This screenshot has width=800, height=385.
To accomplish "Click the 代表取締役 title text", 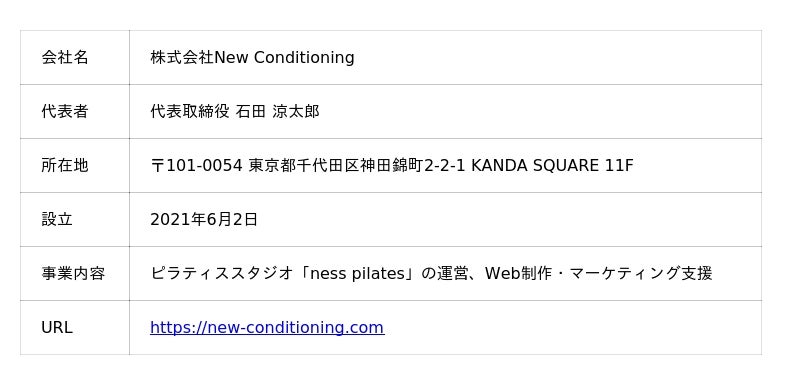I will coord(190,111).
